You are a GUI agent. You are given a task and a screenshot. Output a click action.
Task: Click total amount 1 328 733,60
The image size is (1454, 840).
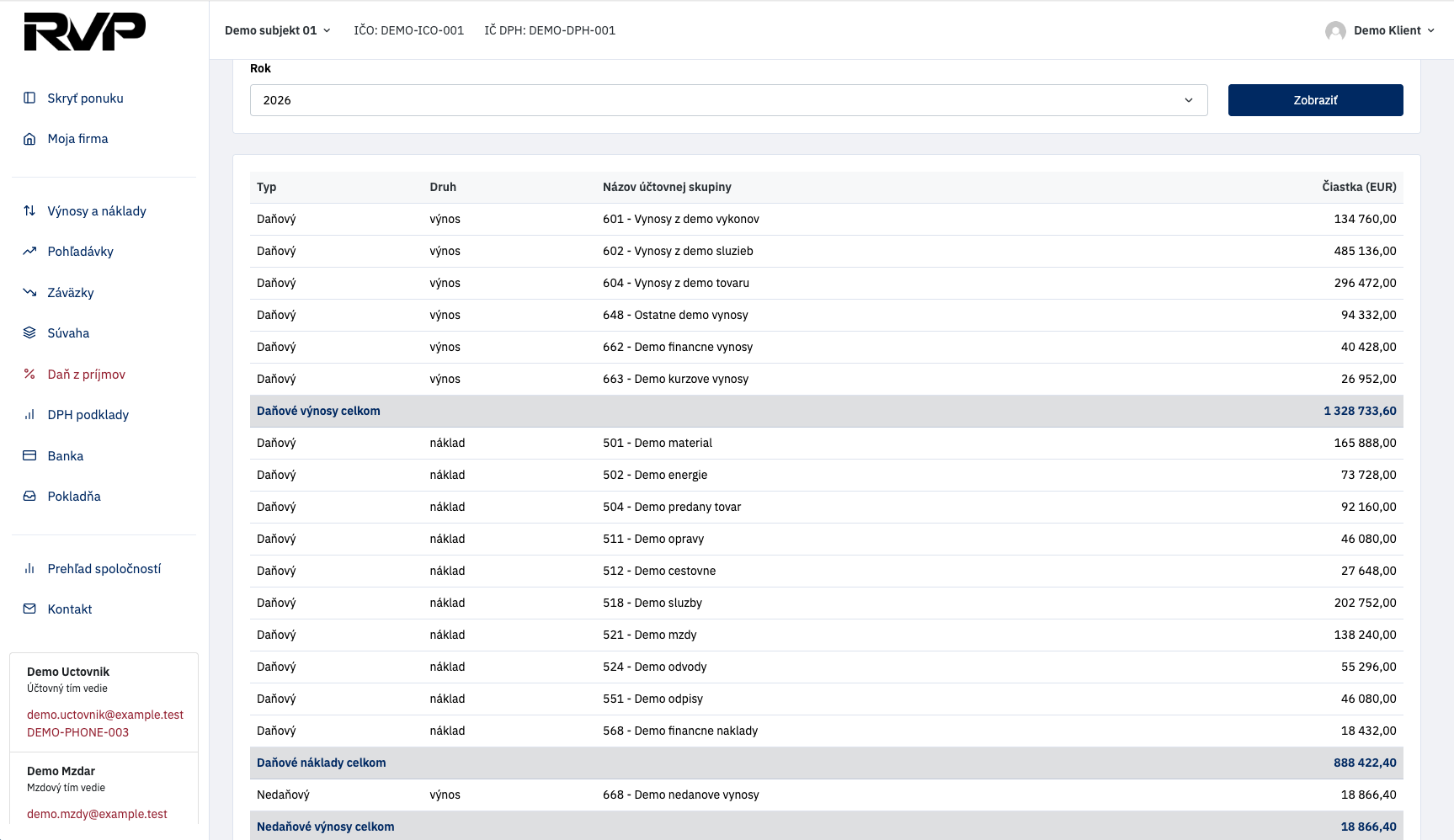(1360, 411)
